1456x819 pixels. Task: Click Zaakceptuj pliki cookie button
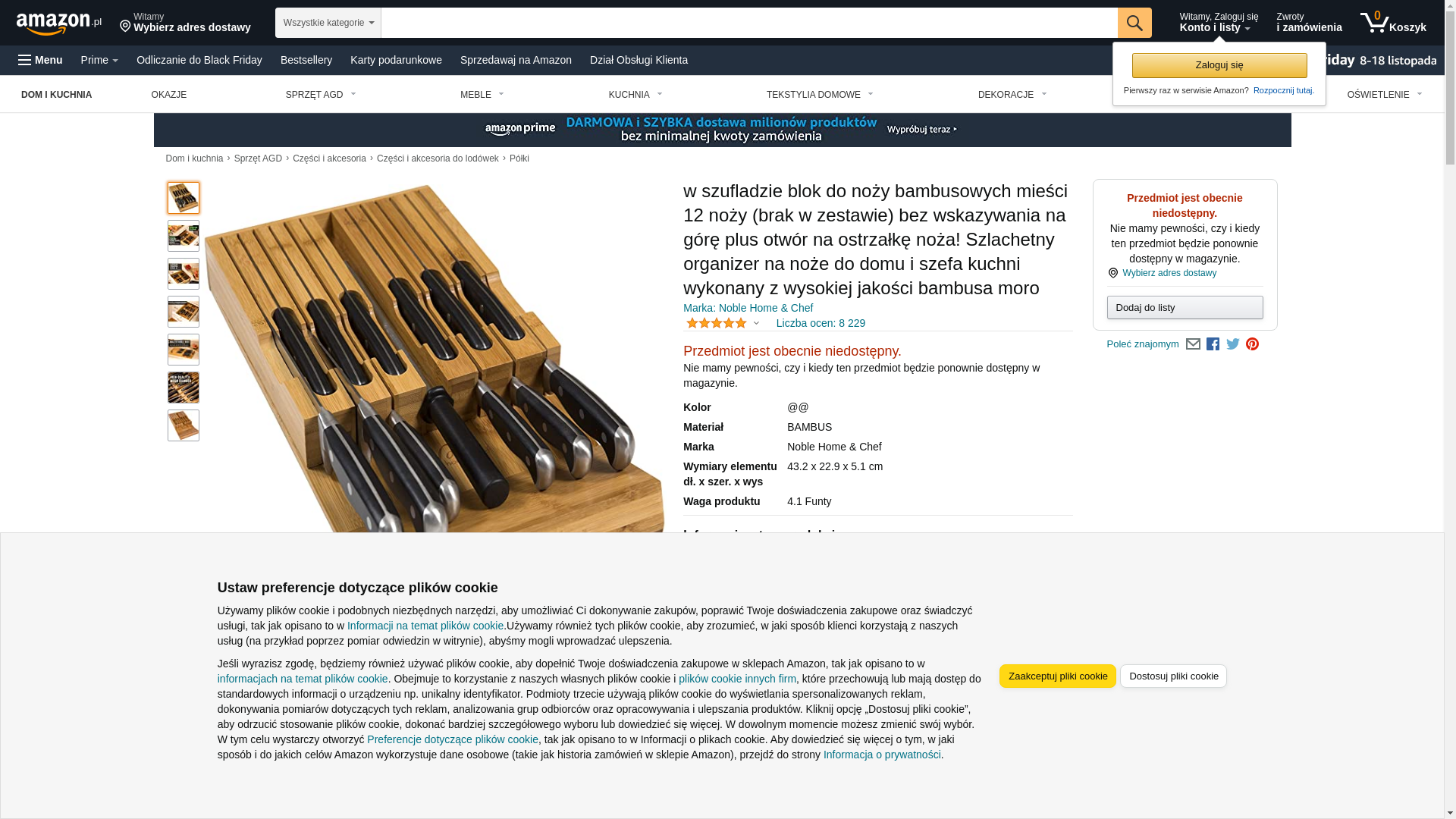(1057, 676)
